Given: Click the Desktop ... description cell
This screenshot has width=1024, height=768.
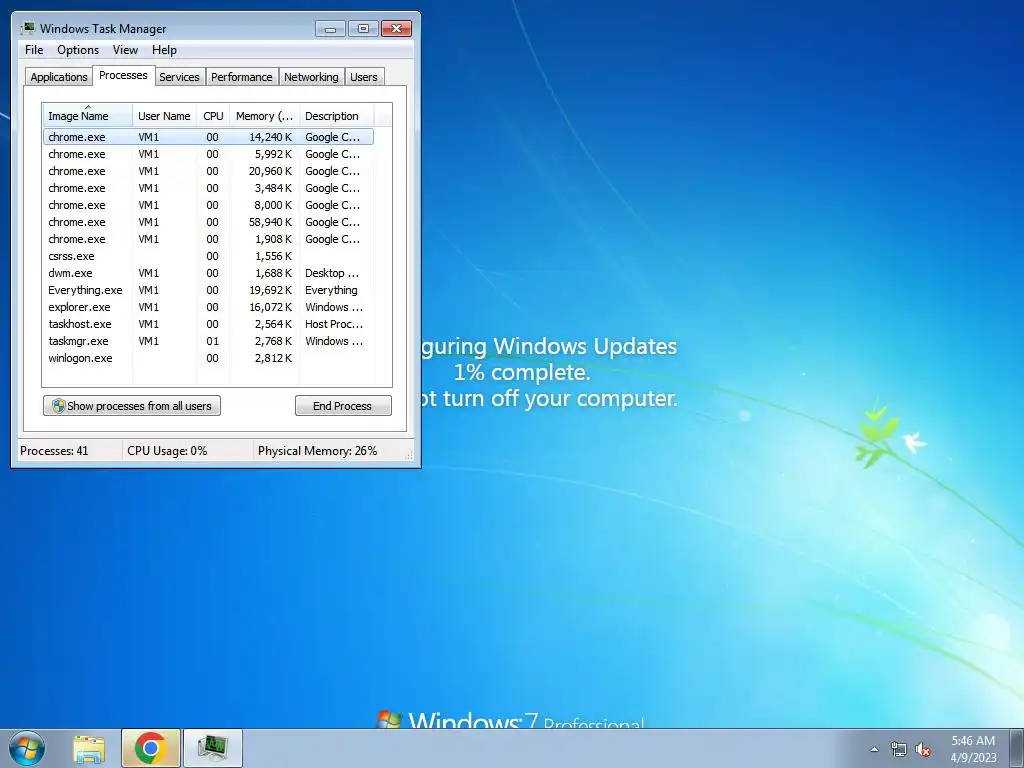Looking at the screenshot, I should coord(332,273).
